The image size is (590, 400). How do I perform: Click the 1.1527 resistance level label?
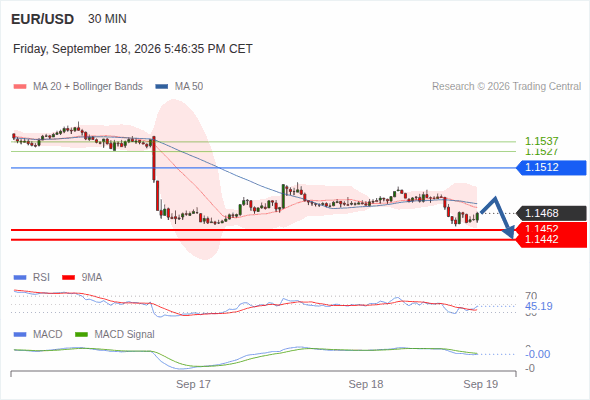(541, 152)
